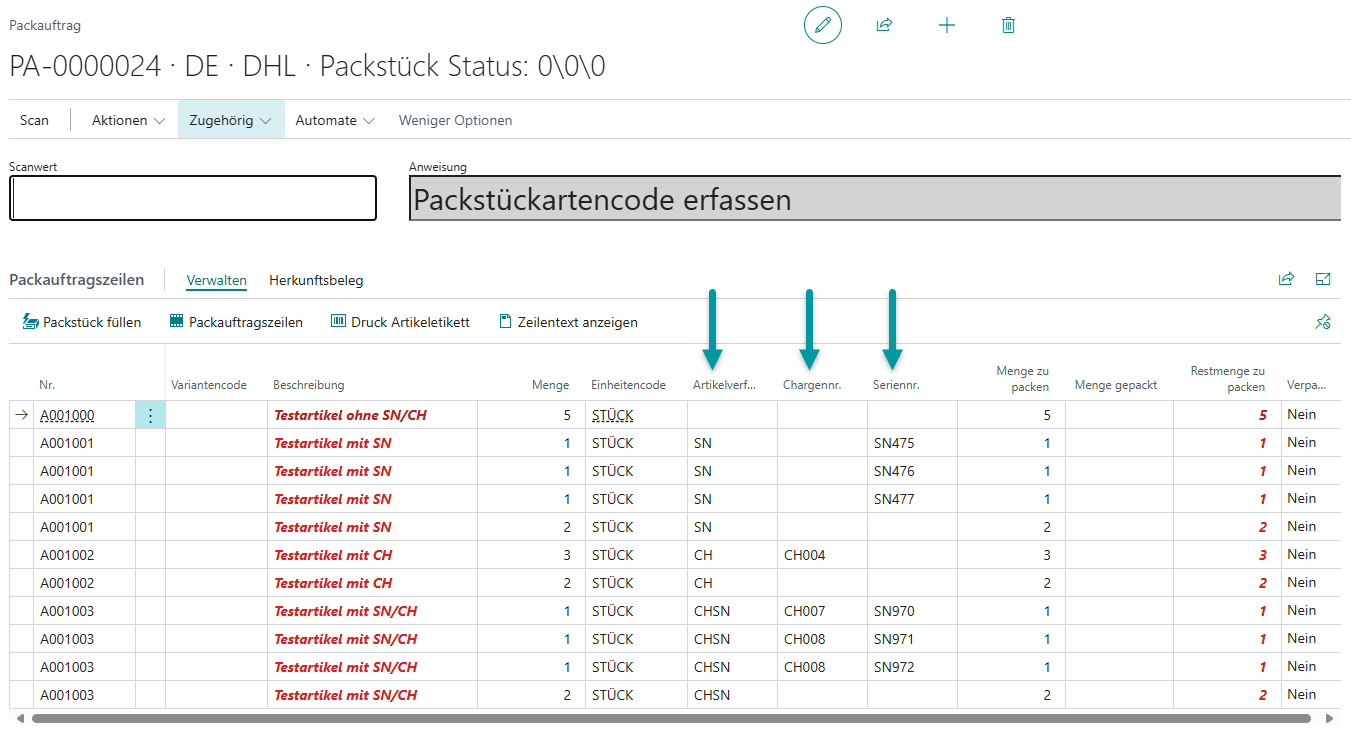Image resolution: width=1351 pixels, height=741 pixels.
Task: Click the pencil edit icon
Action: (x=822, y=25)
